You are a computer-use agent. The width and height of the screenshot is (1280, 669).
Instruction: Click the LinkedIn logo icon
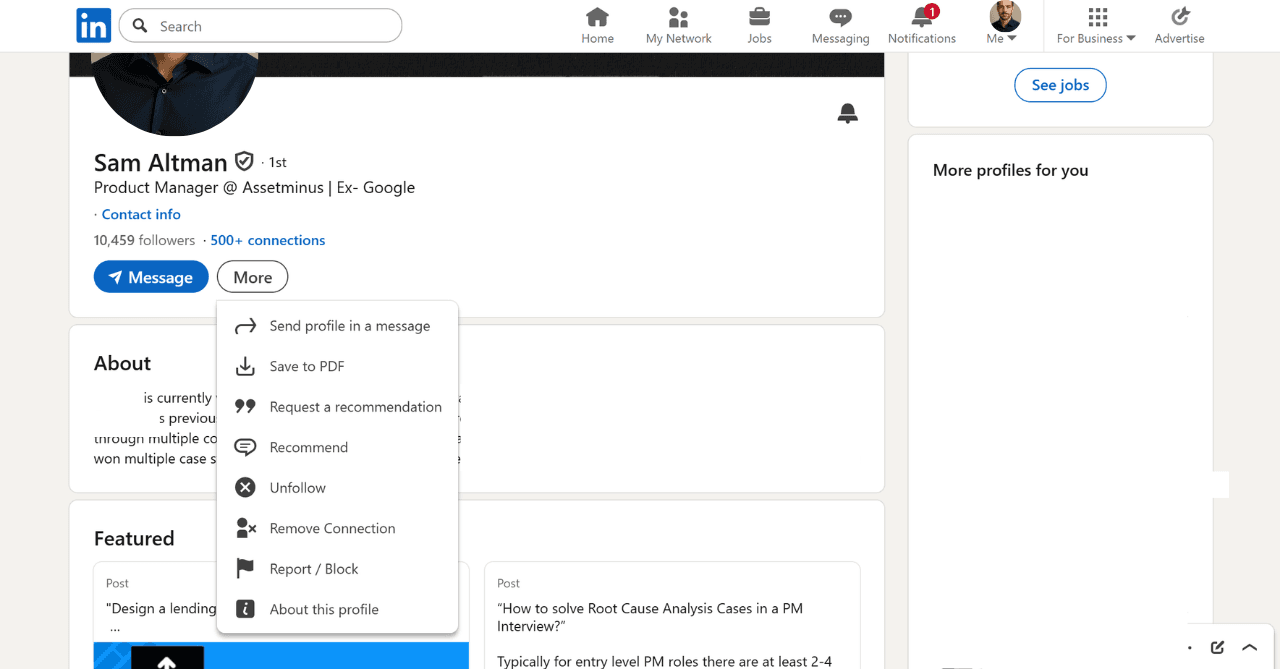pos(93,26)
